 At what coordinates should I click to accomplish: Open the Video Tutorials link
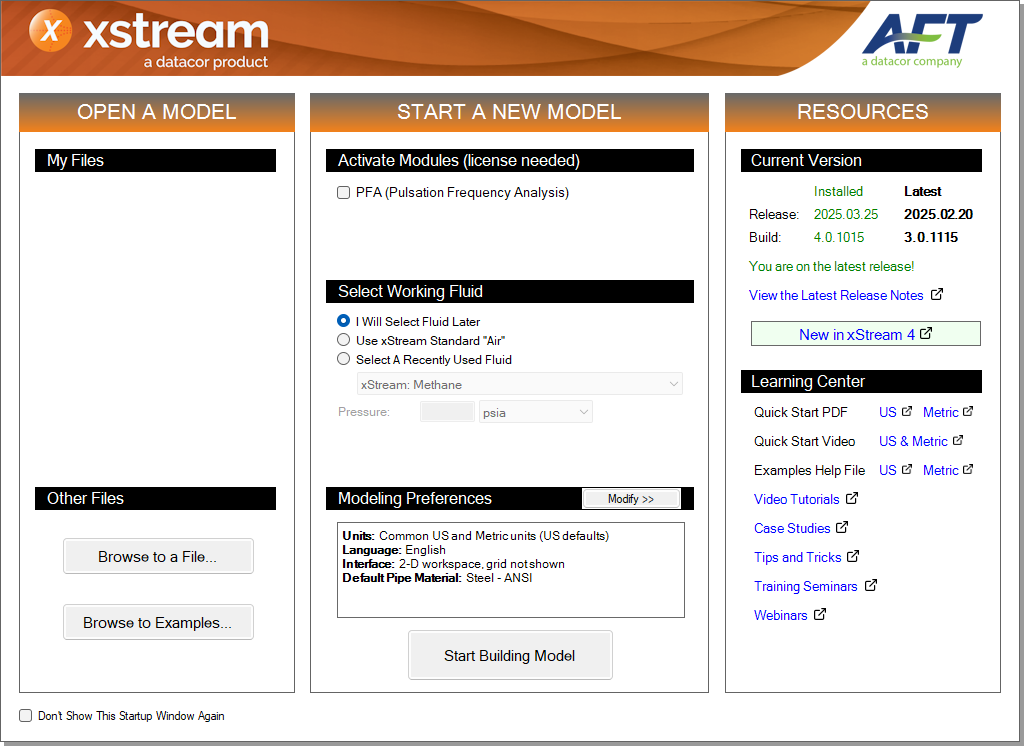pos(797,499)
